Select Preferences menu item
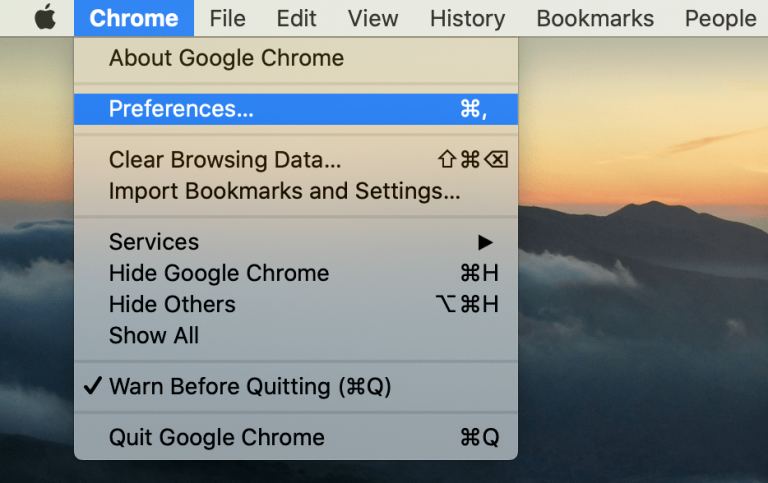The width and height of the screenshot is (768, 483). pos(296,109)
